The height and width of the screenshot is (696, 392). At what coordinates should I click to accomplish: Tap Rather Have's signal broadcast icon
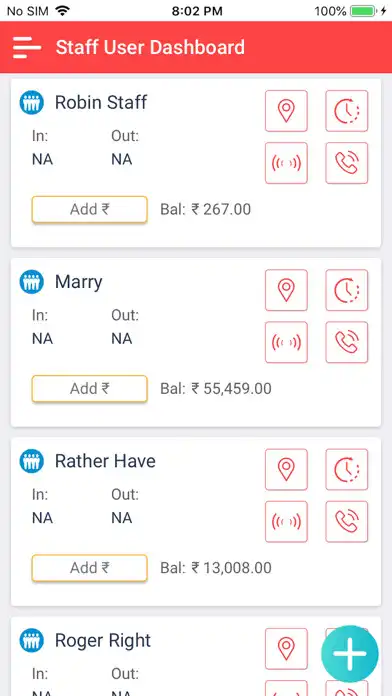tap(286, 522)
